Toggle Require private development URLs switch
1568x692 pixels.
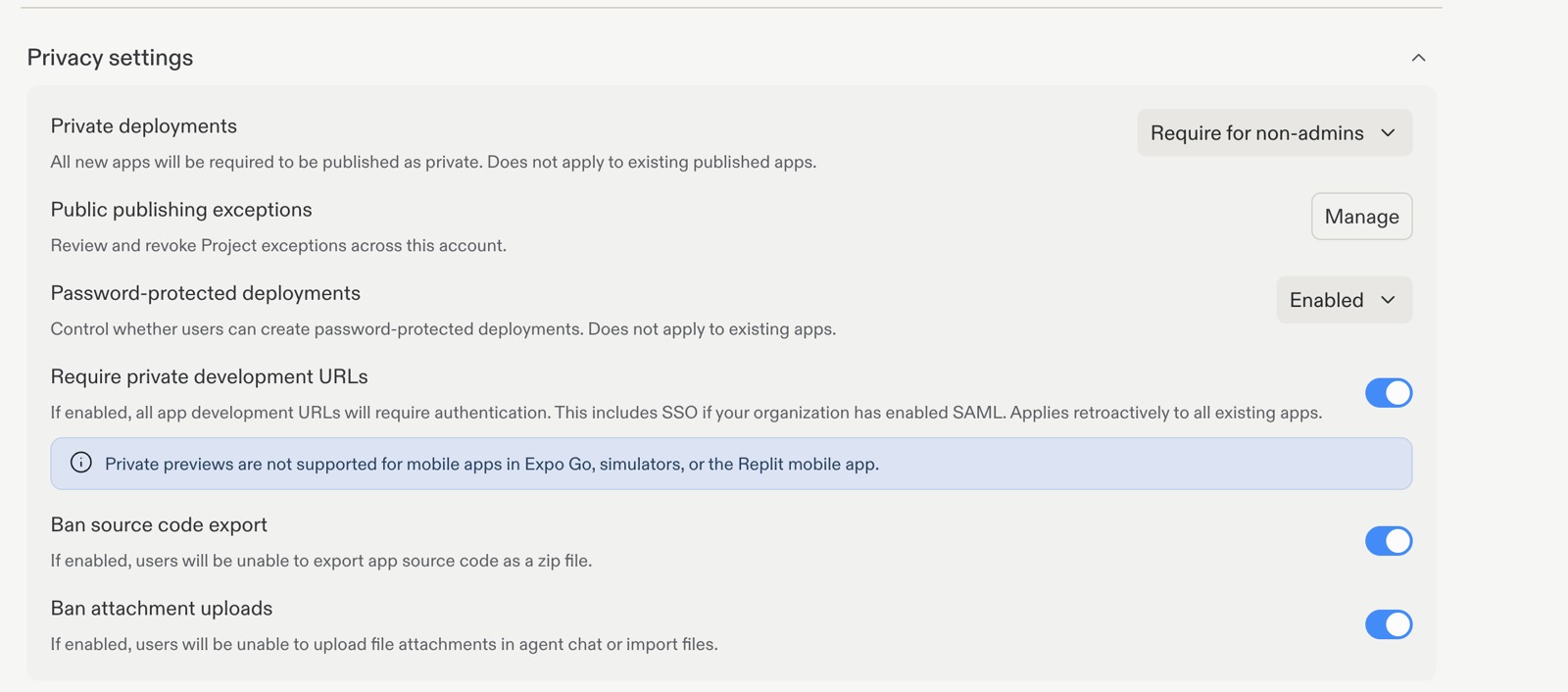(x=1389, y=393)
